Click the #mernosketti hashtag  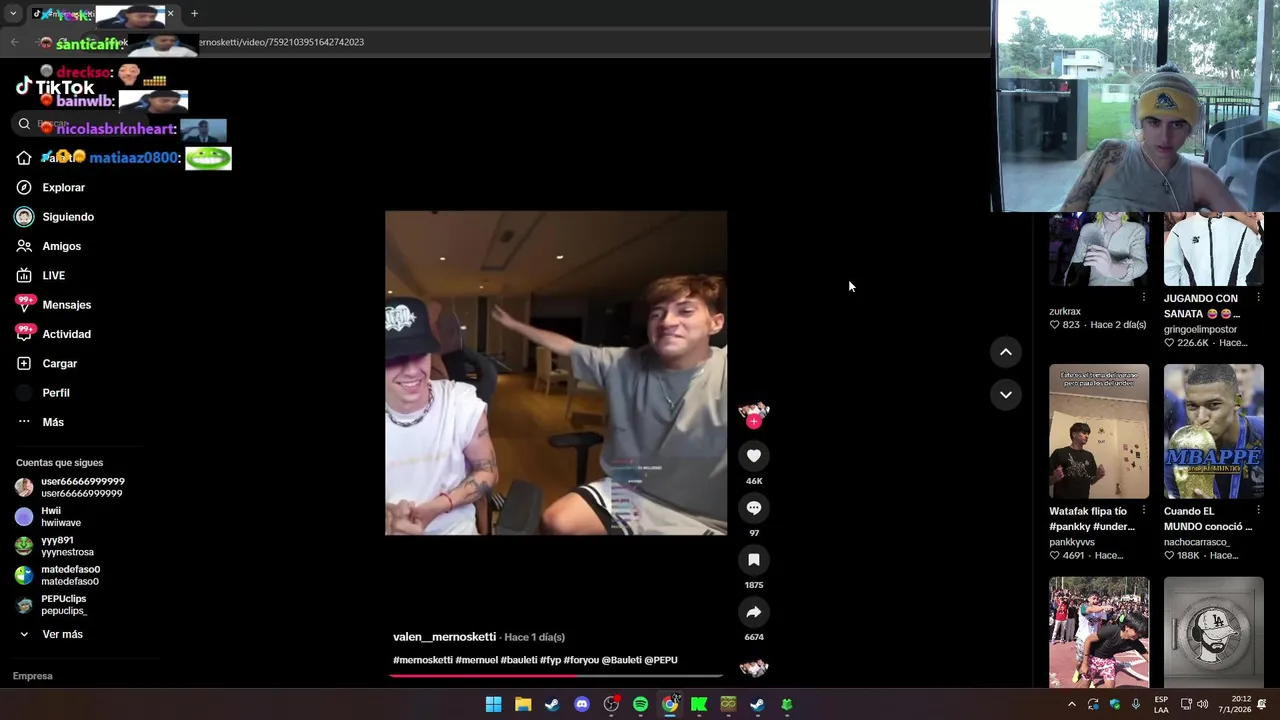click(422, 660)
